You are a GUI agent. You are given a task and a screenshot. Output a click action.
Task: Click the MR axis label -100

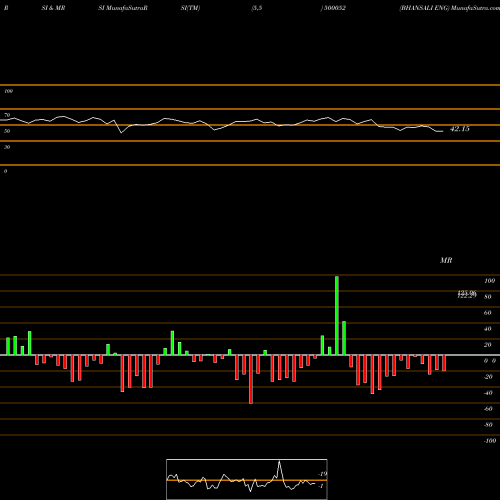[490, 441]
